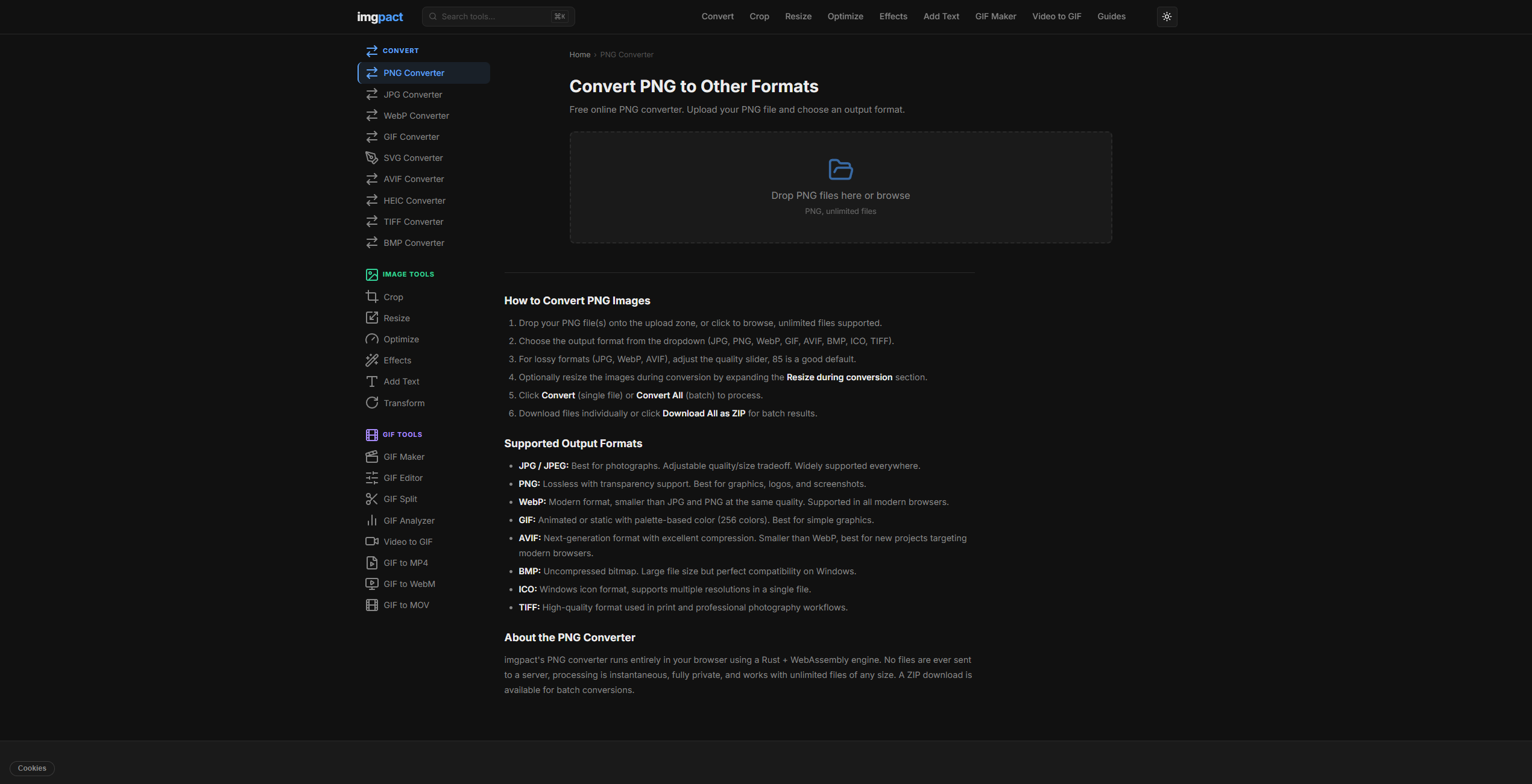Click the bold "Resize during conversion" text
Image resolution: width=1532 pixels, height=784 pixels.
pos(839,377)
